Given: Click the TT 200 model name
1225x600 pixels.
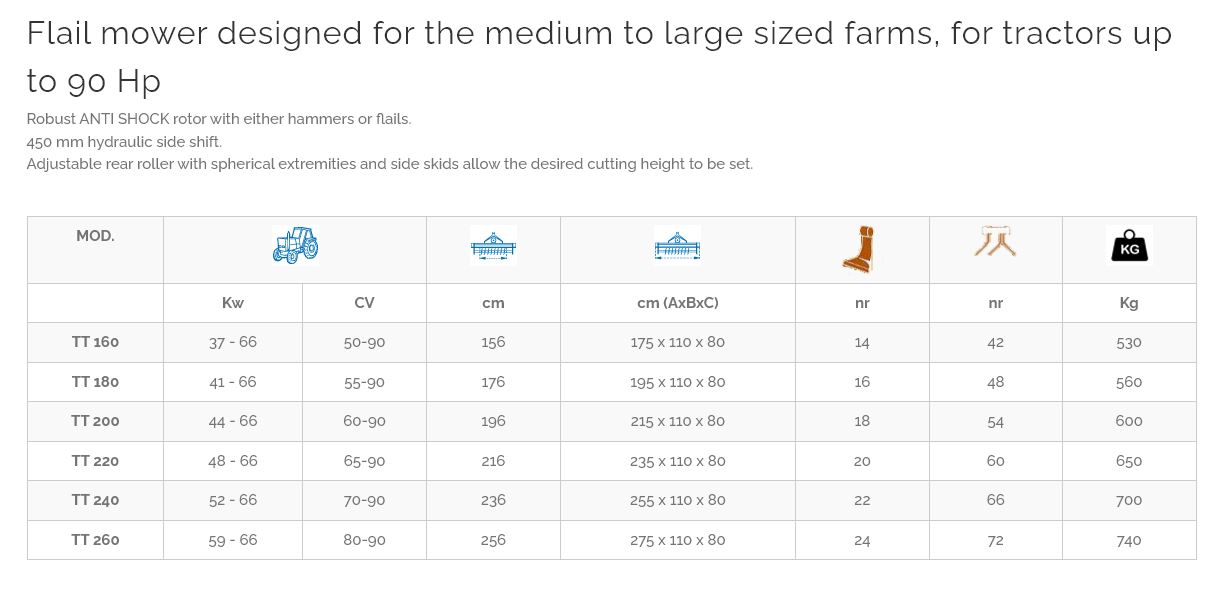Looking at the screenshot, I should pos(95,421).
